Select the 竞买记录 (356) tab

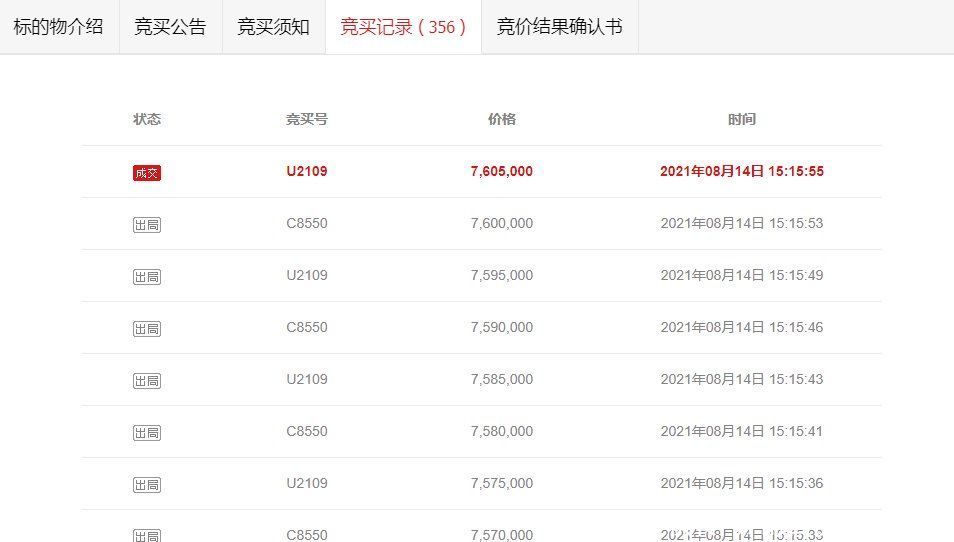[403, 27]
